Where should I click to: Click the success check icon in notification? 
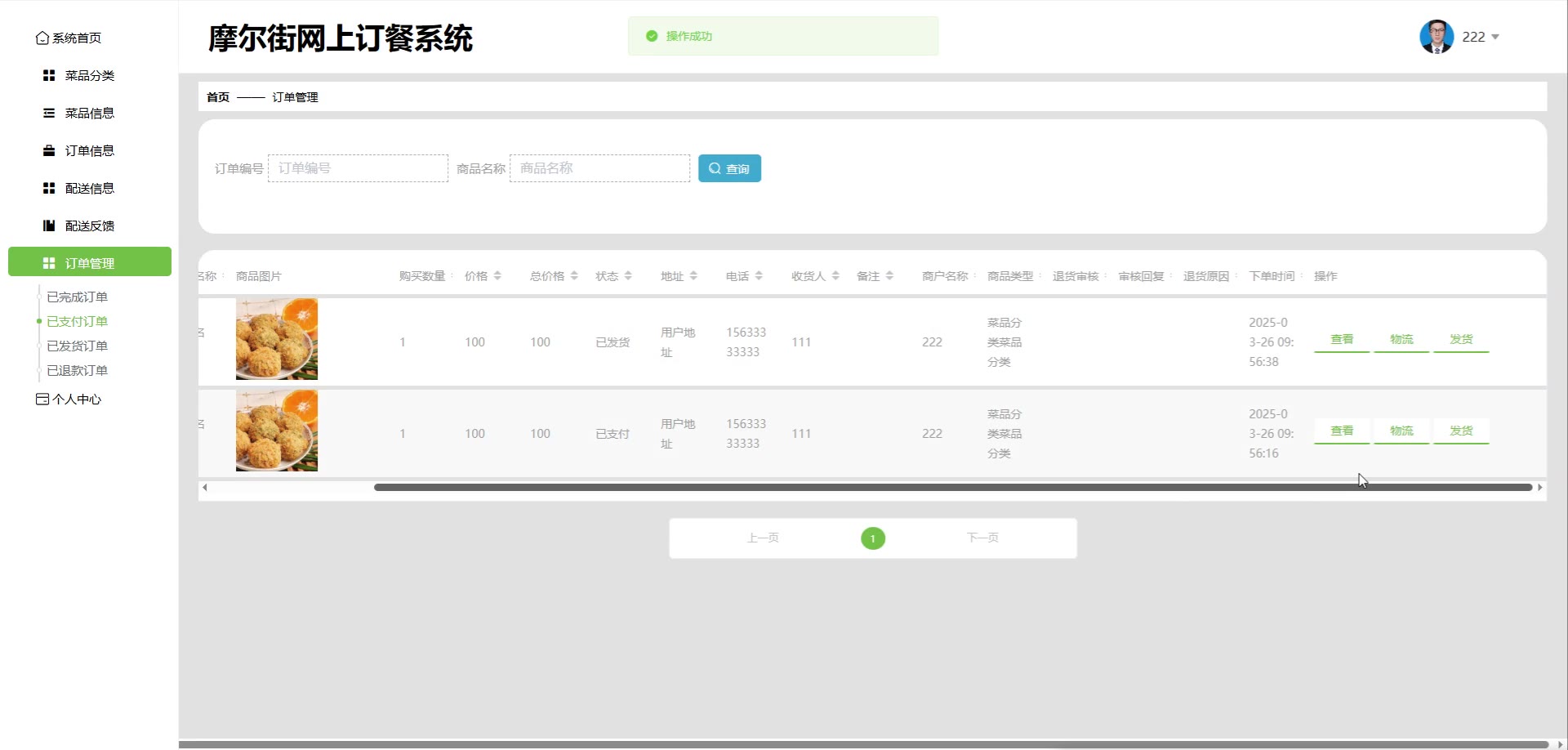[652, 36]
